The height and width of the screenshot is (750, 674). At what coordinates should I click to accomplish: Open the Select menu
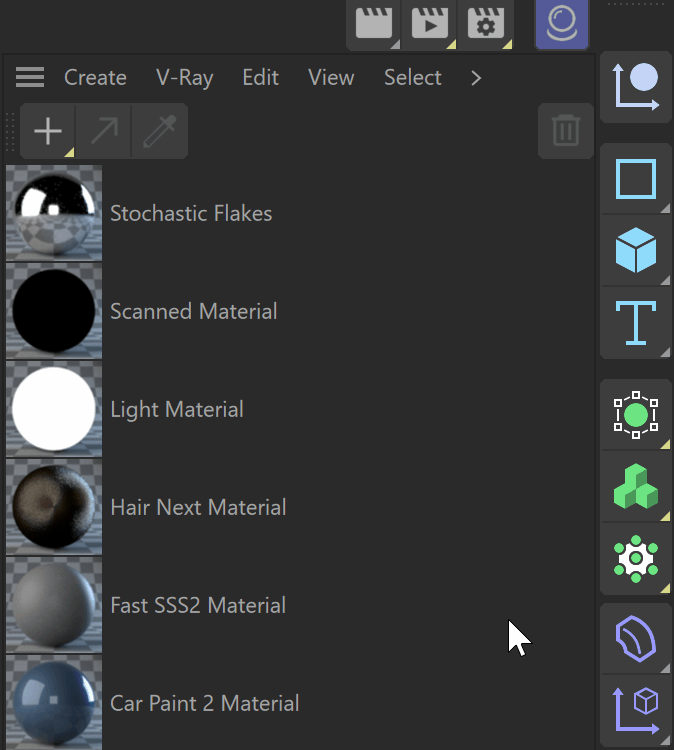pyautogui.click(x=413, y=77)
